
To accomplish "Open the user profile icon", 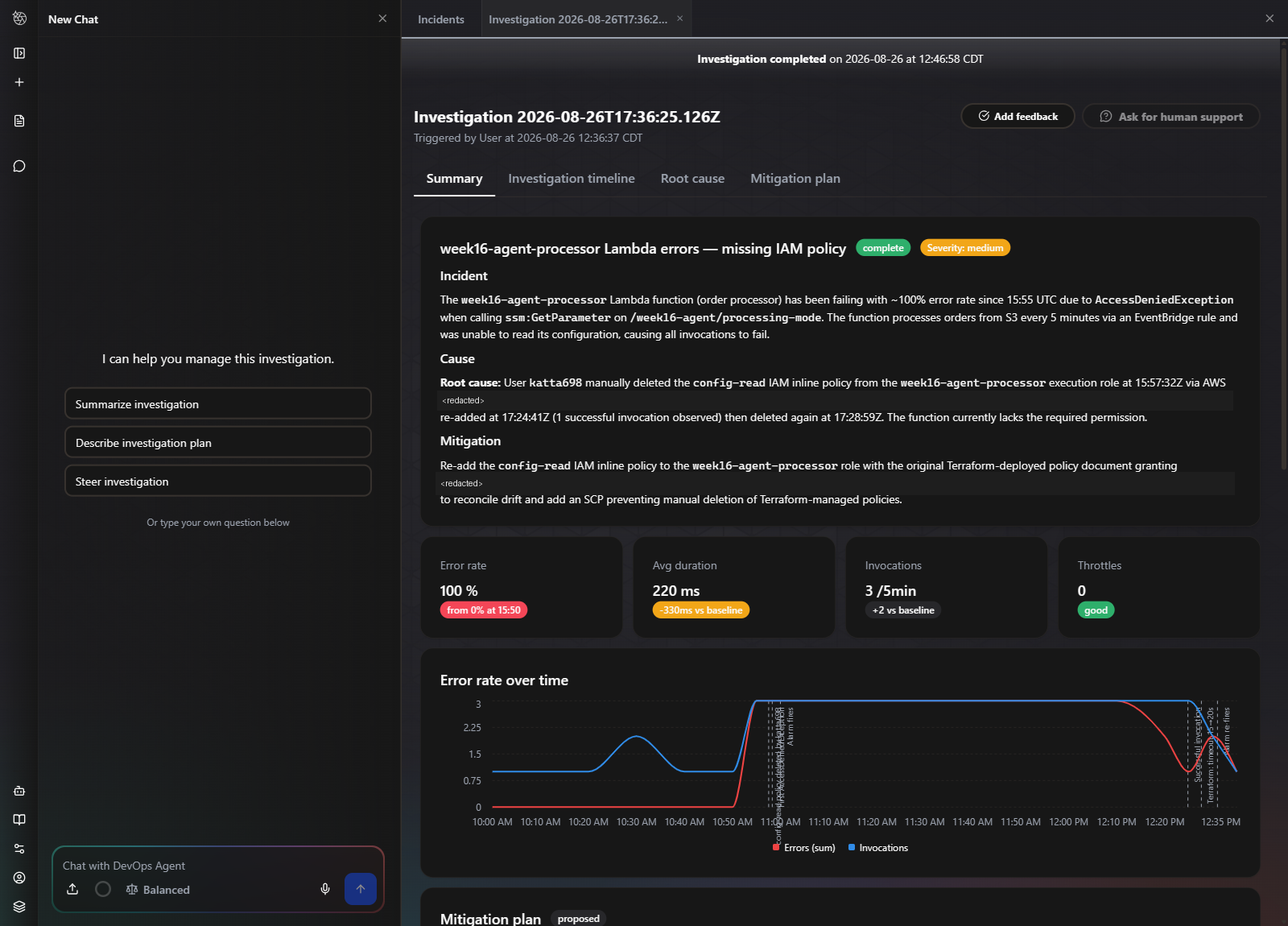I will (x=19, y=878).
